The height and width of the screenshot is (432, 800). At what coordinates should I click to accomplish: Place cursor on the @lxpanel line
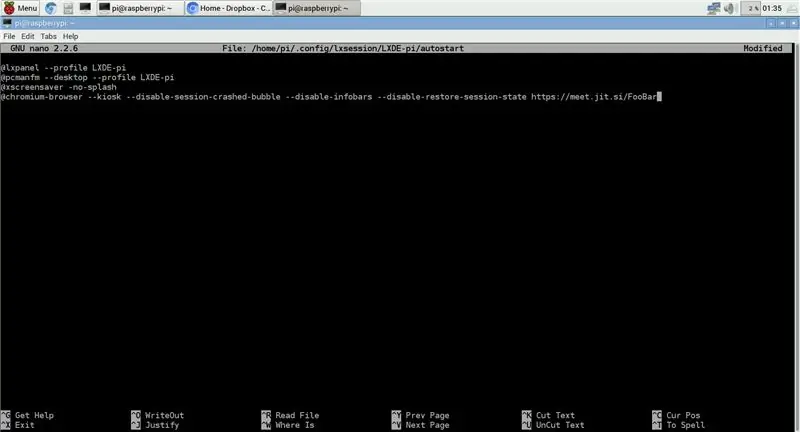(x=63, y=67)
